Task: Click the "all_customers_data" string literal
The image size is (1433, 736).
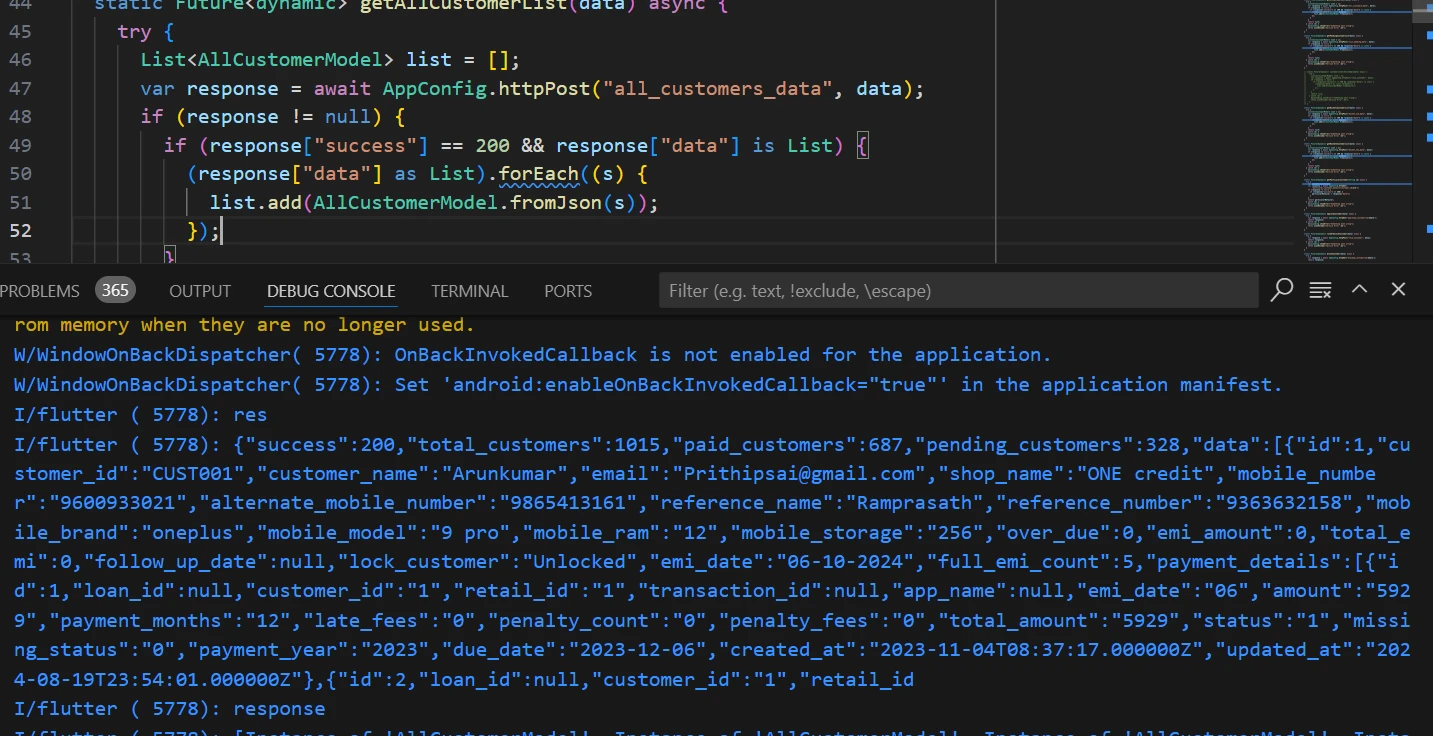Action: [716, 89]
